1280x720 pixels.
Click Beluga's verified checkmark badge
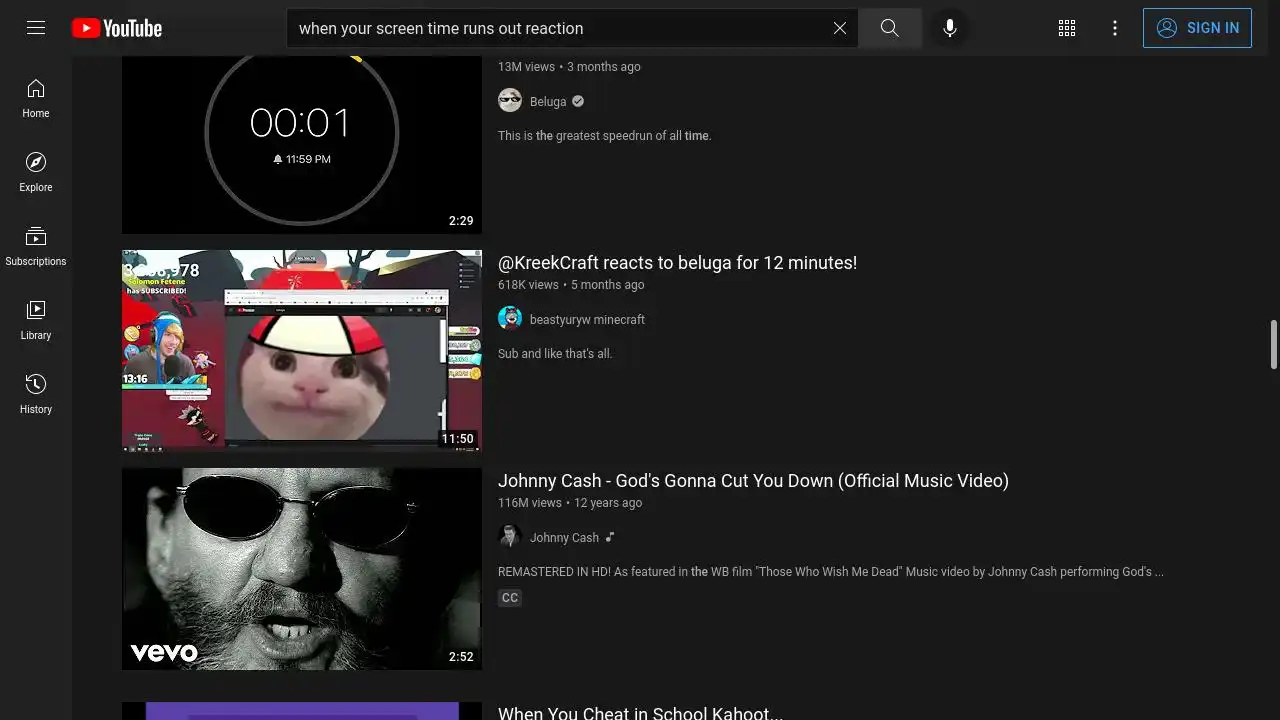[x=578, y=101]
